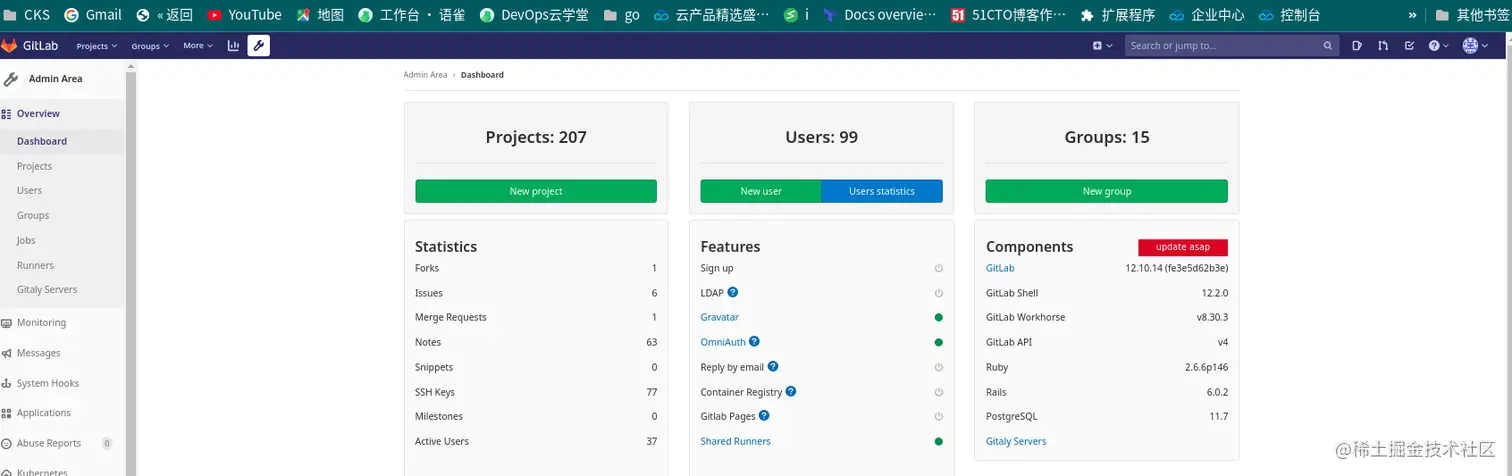Screen dimensions: 1512x476
Task: Open Runners in the admin sidebar
Action: click(x=35, y=265)
